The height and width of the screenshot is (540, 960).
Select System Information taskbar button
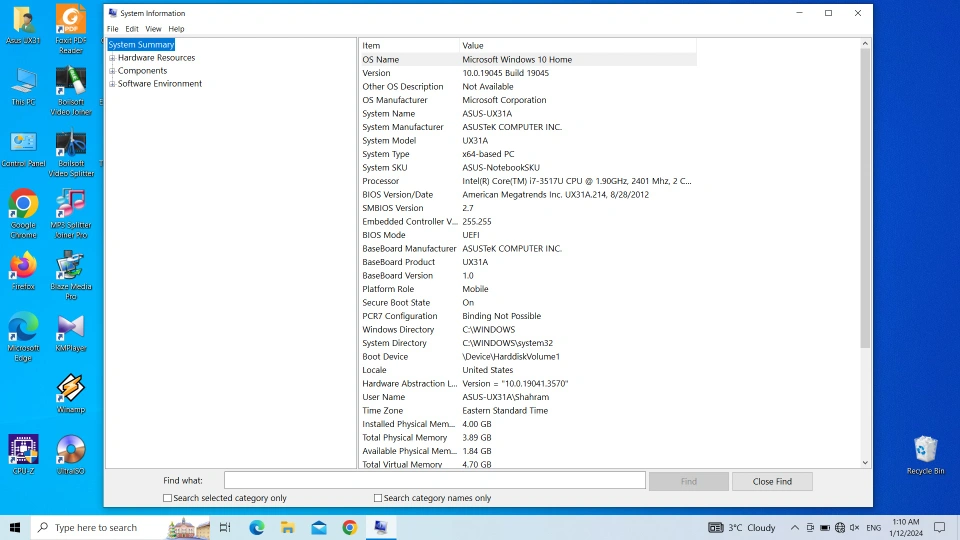tap(381, 527)
